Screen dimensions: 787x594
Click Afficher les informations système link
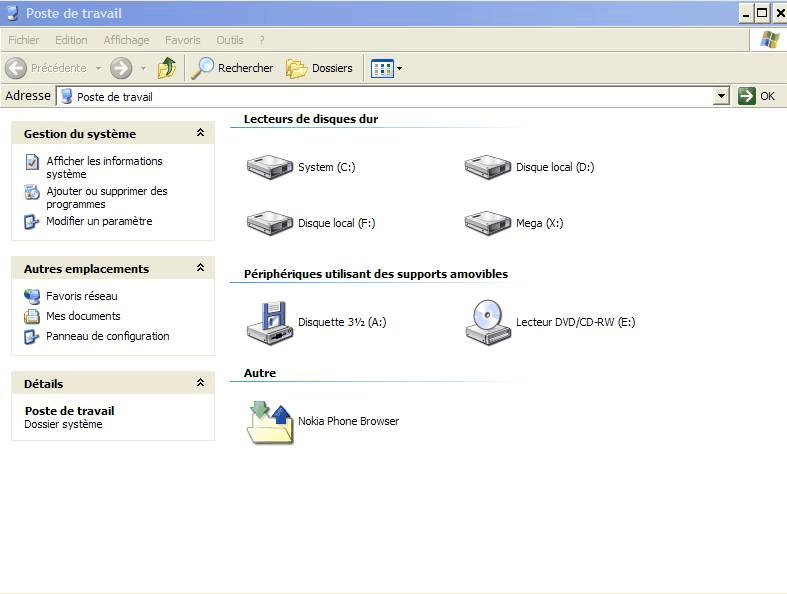click(104, 168)
